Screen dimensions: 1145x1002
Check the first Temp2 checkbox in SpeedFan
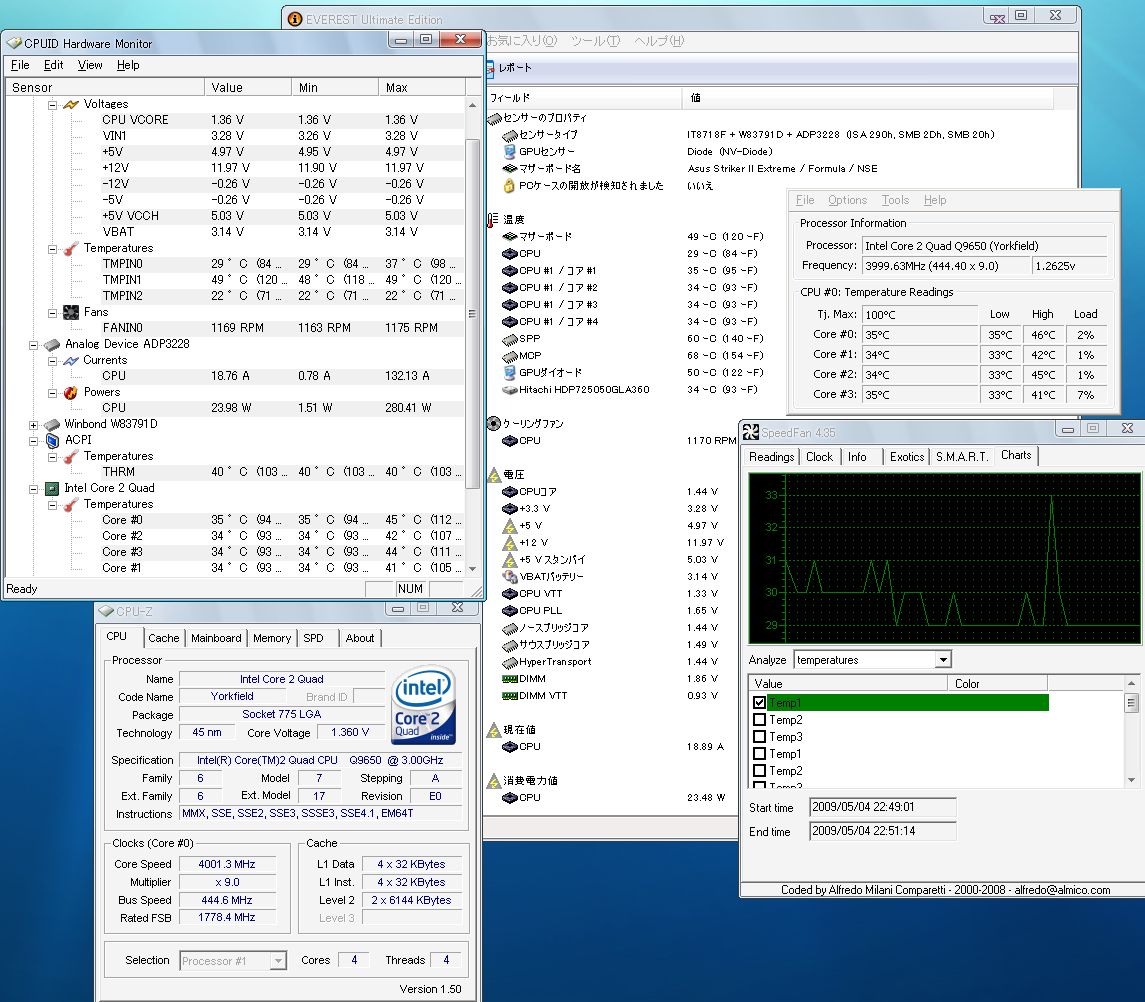(759, 720)
